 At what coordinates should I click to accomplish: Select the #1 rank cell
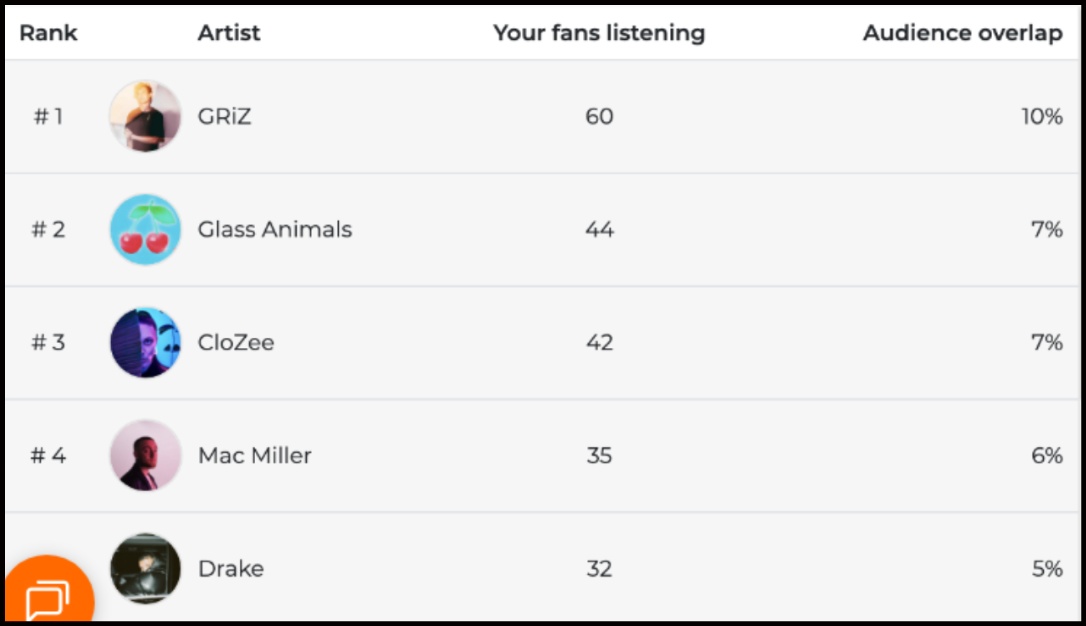(x=48, y=117)
